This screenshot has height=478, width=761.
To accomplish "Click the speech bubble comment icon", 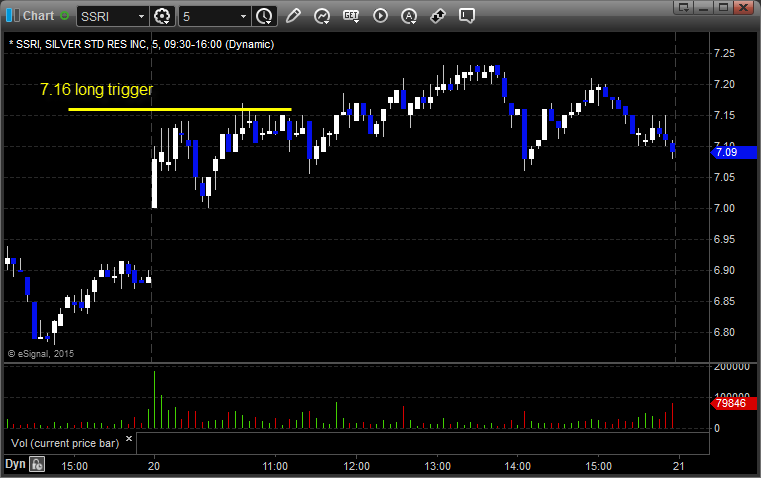I will click(x=467, y=16).
